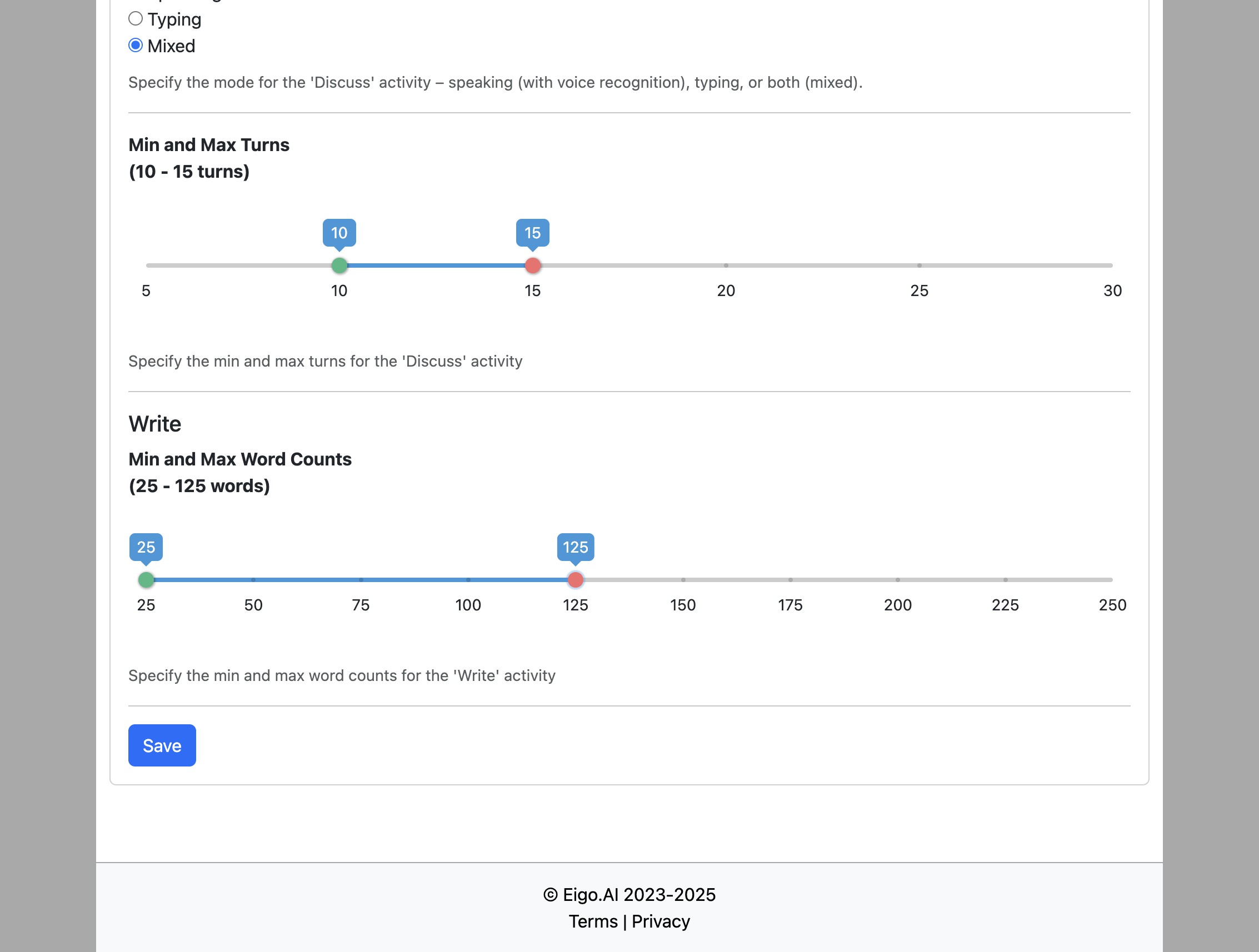This screenshot has width=1259, height=952.
Task: Click the Save button
Action: pos(162,745)
